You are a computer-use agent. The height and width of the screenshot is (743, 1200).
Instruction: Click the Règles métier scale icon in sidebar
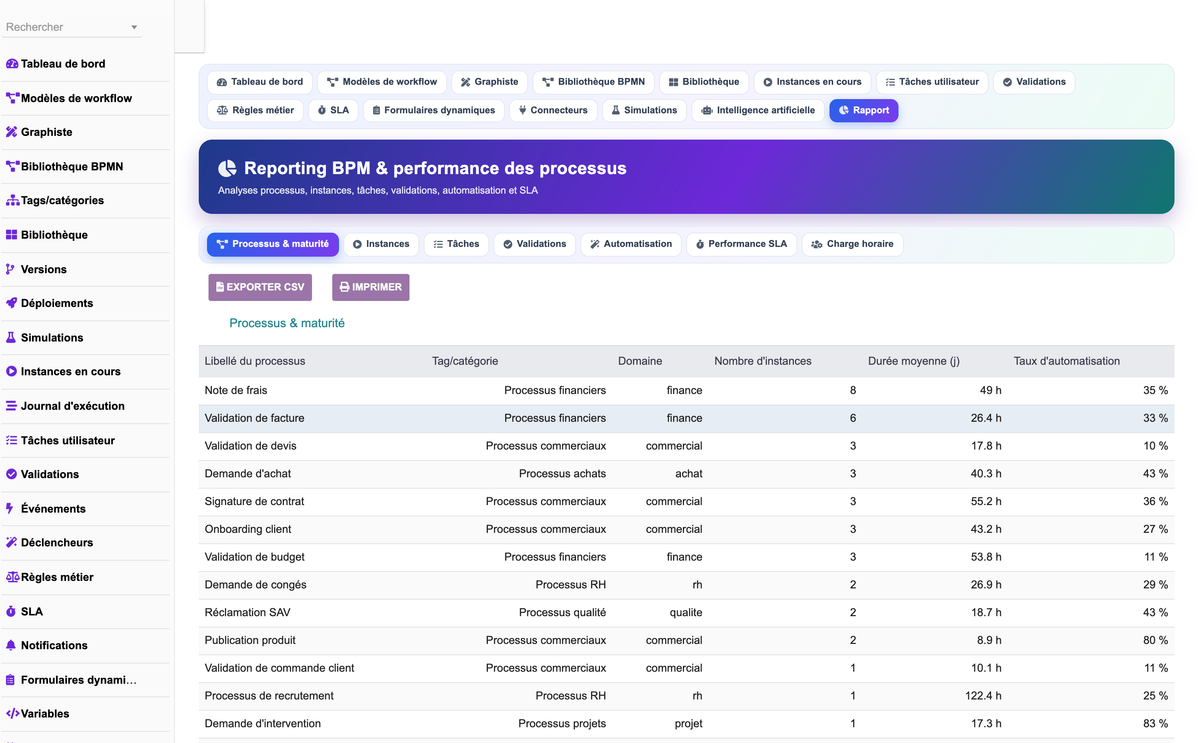point(12,577)
